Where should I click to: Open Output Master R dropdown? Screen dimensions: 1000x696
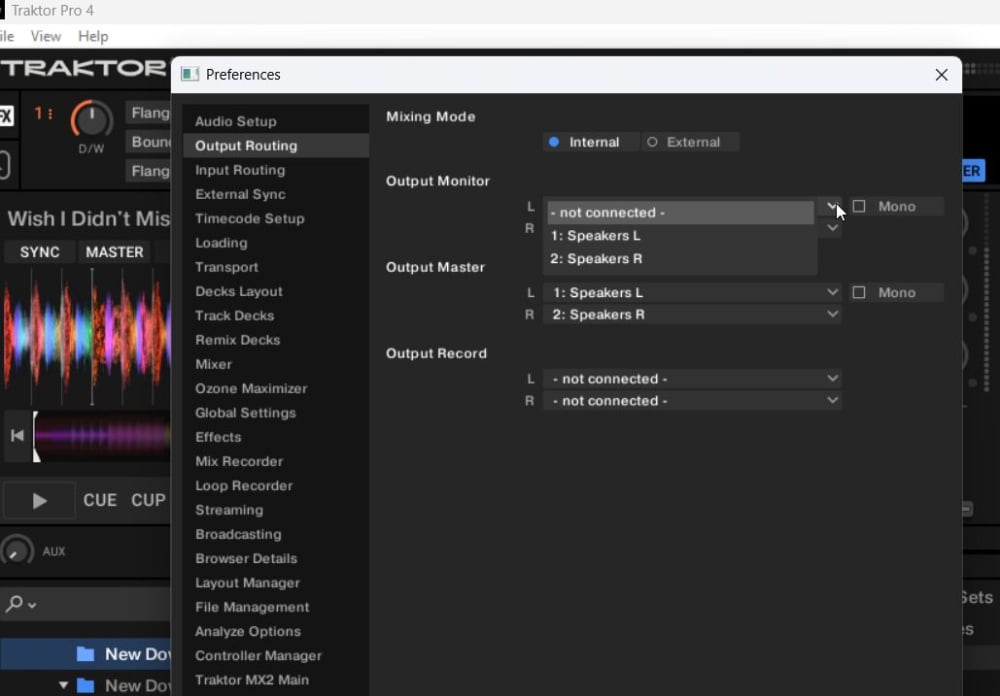click(692, 315)
